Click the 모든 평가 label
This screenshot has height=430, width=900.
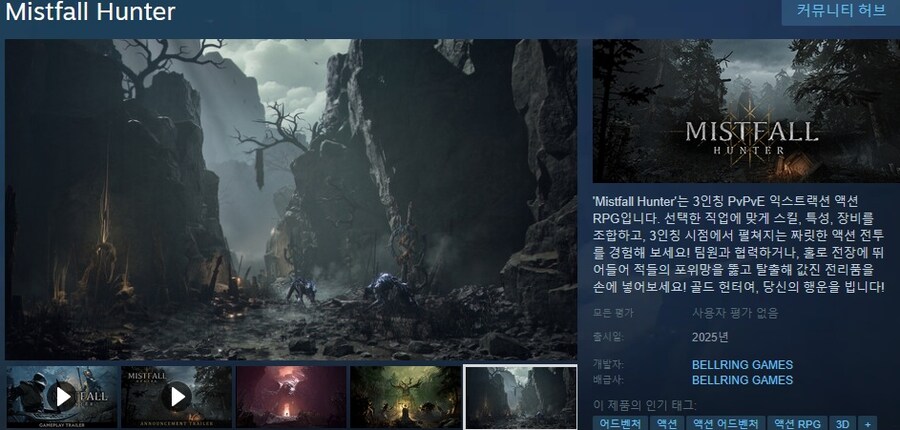pos(613,313)
